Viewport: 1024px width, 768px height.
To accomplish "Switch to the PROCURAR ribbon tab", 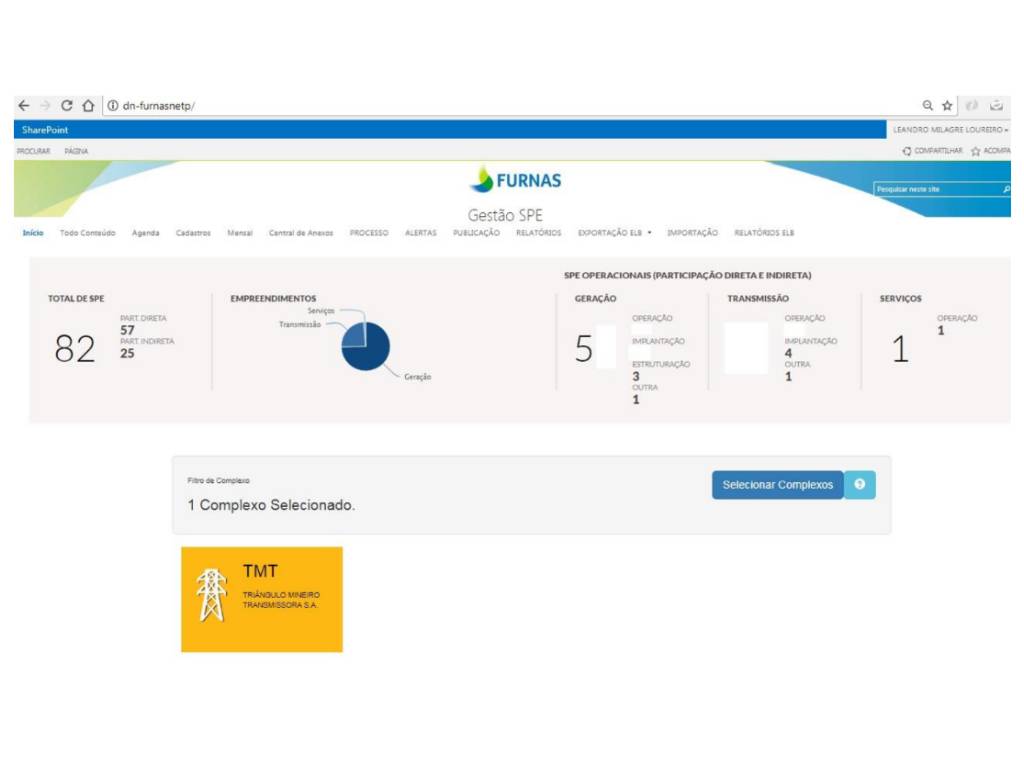I will (x=33, y=151).
